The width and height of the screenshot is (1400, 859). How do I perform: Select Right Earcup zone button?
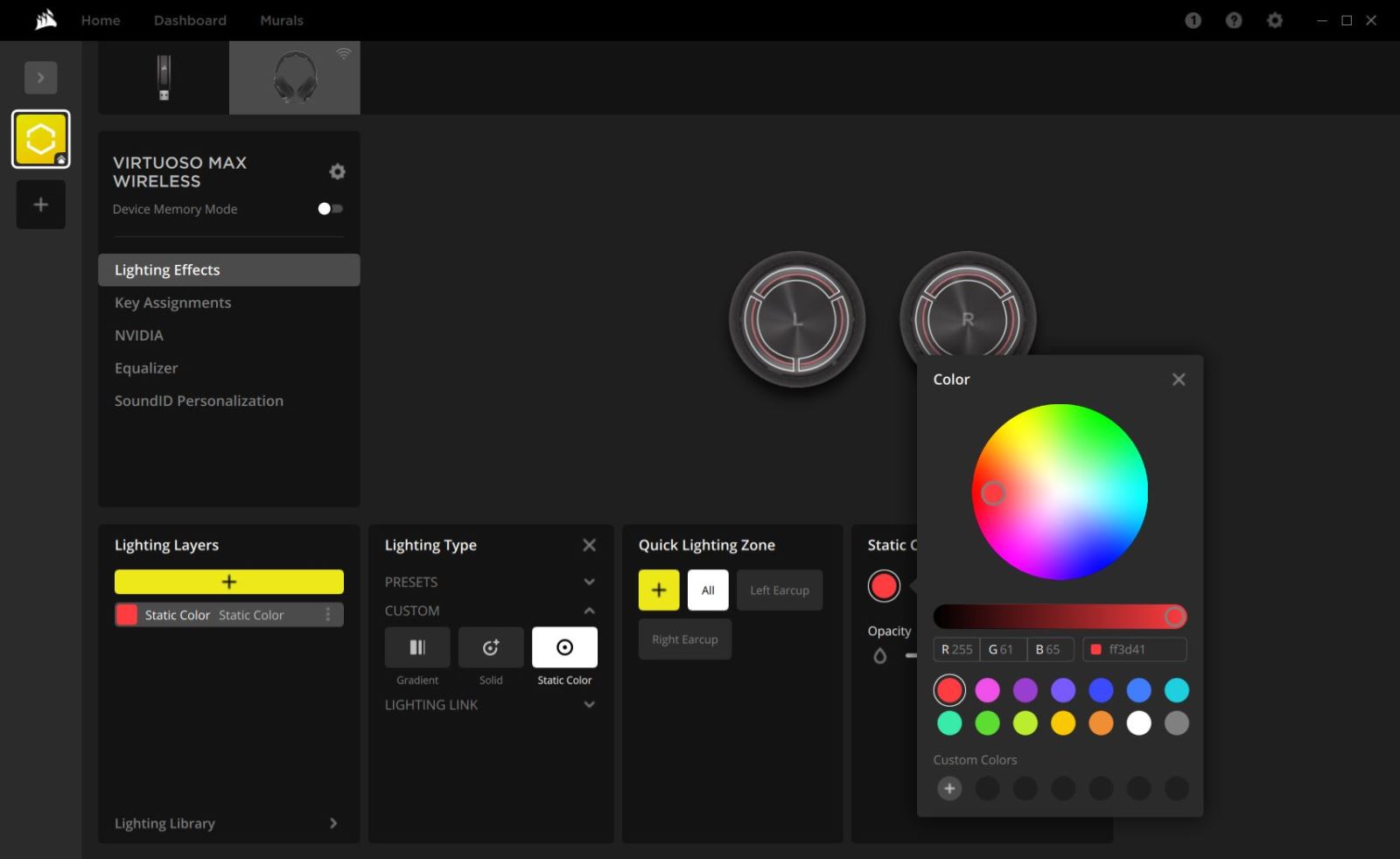(685, 639)
